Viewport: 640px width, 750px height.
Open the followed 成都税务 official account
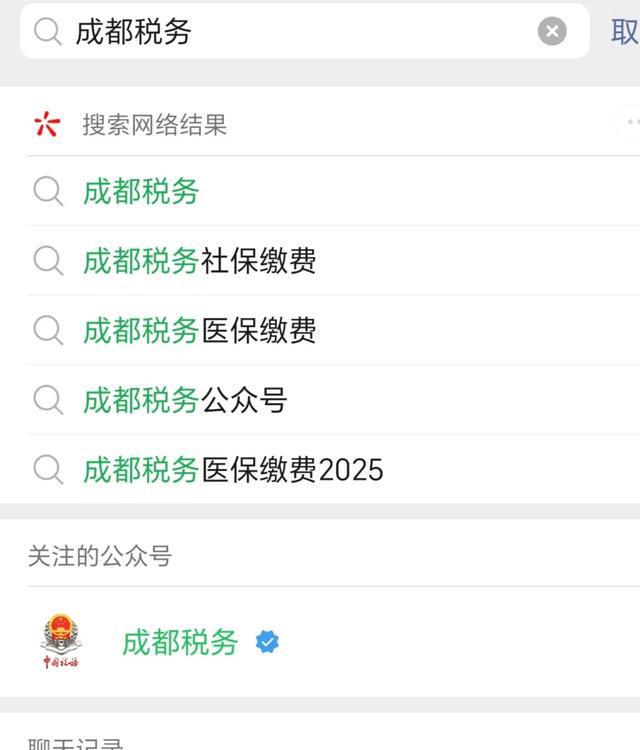[180, 642]
